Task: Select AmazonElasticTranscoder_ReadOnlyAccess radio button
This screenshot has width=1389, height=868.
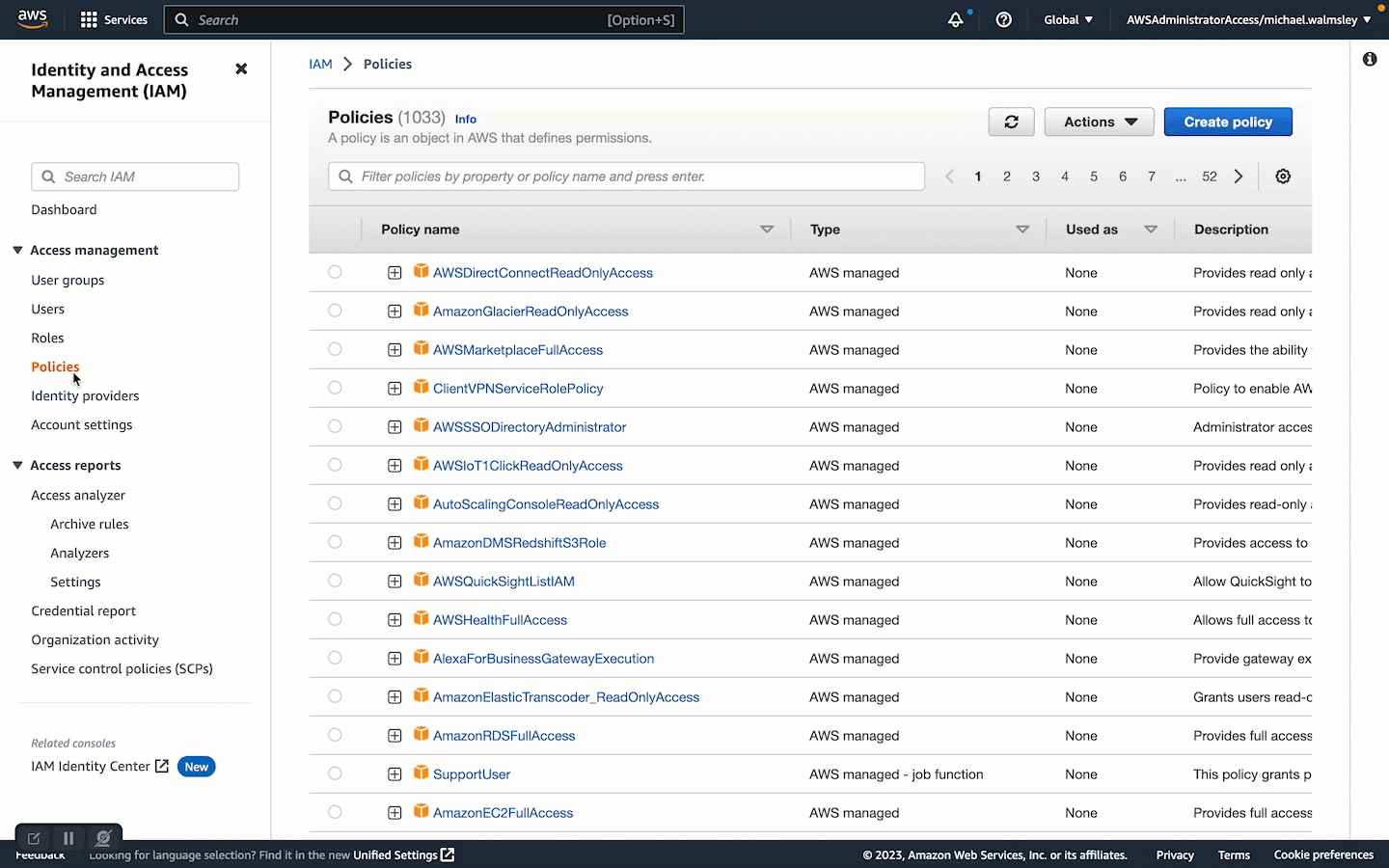Action: [x=335, y=696]
